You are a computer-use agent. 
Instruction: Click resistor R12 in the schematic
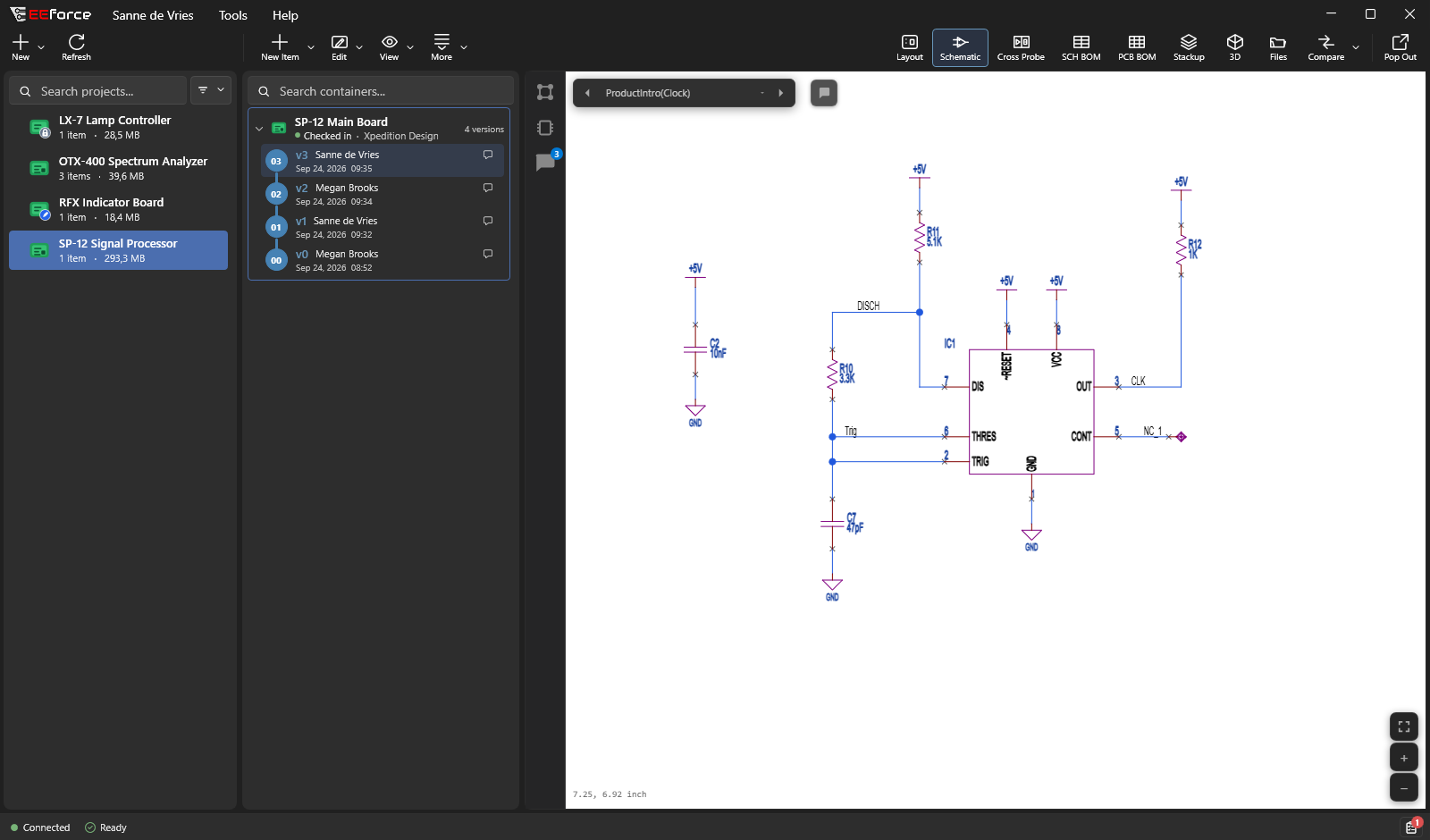click(x=1182, y=250)
